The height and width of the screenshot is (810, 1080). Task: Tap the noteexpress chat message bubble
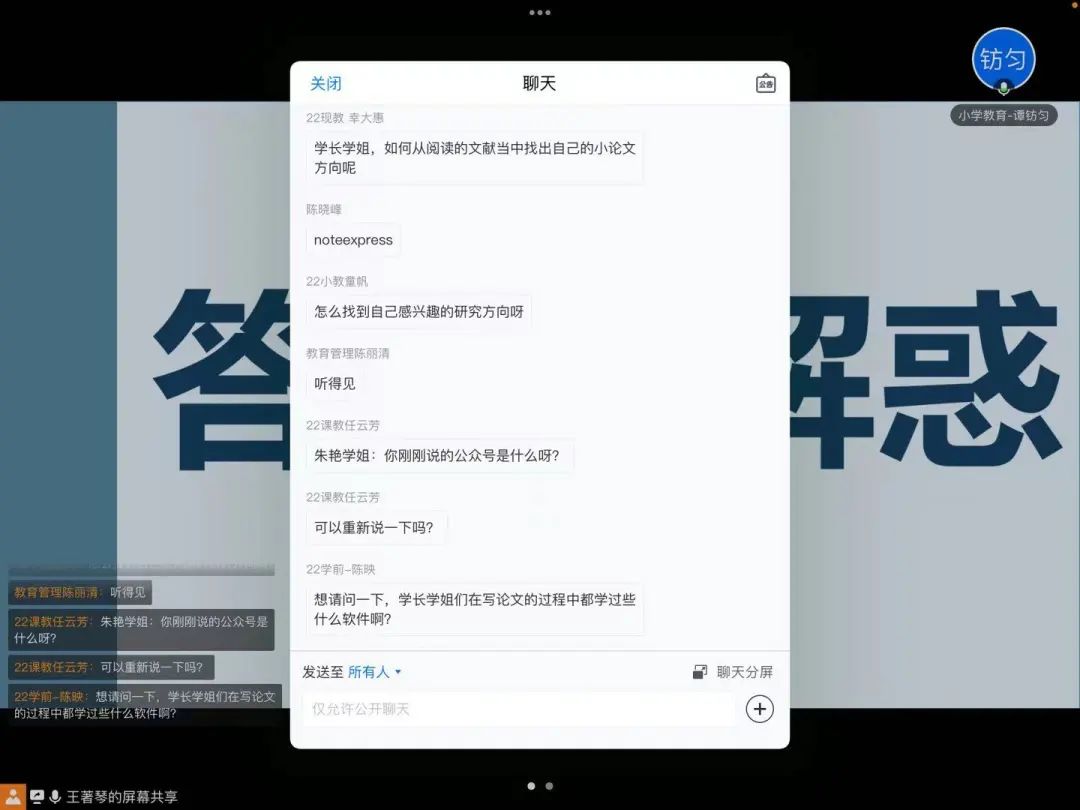click(x=353, y=240)
